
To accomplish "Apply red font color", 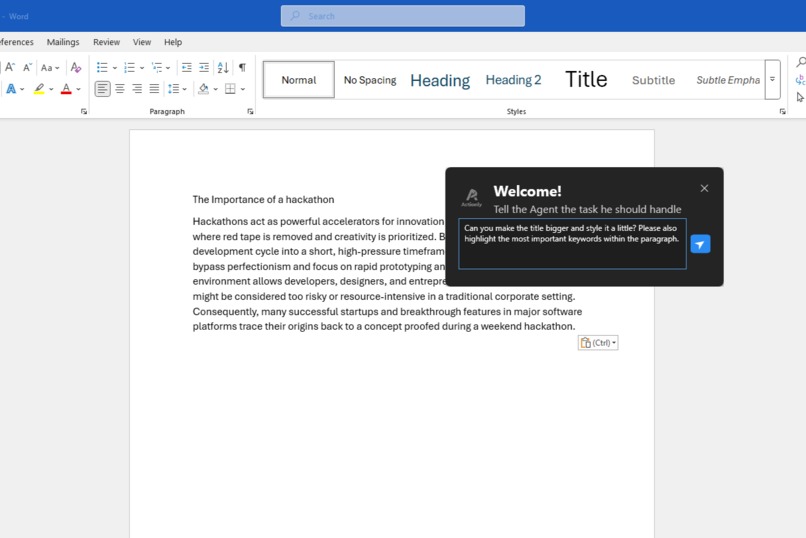I will [66, 89].
